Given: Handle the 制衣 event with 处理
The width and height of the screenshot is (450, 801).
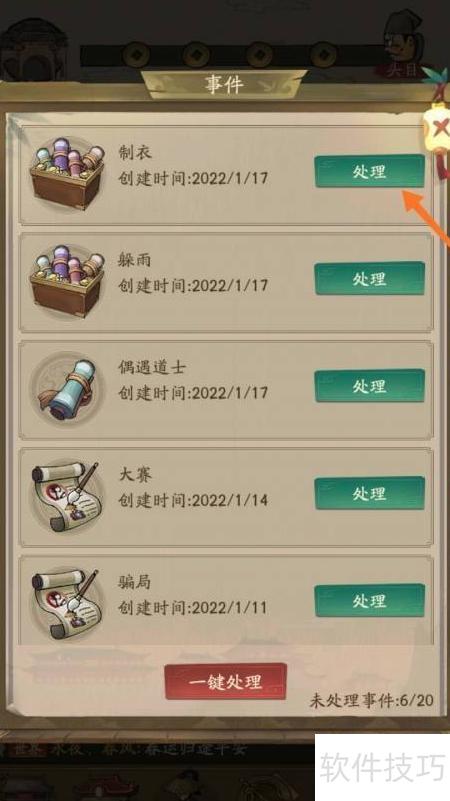Looking at the screenshot, I should (369, 171).
